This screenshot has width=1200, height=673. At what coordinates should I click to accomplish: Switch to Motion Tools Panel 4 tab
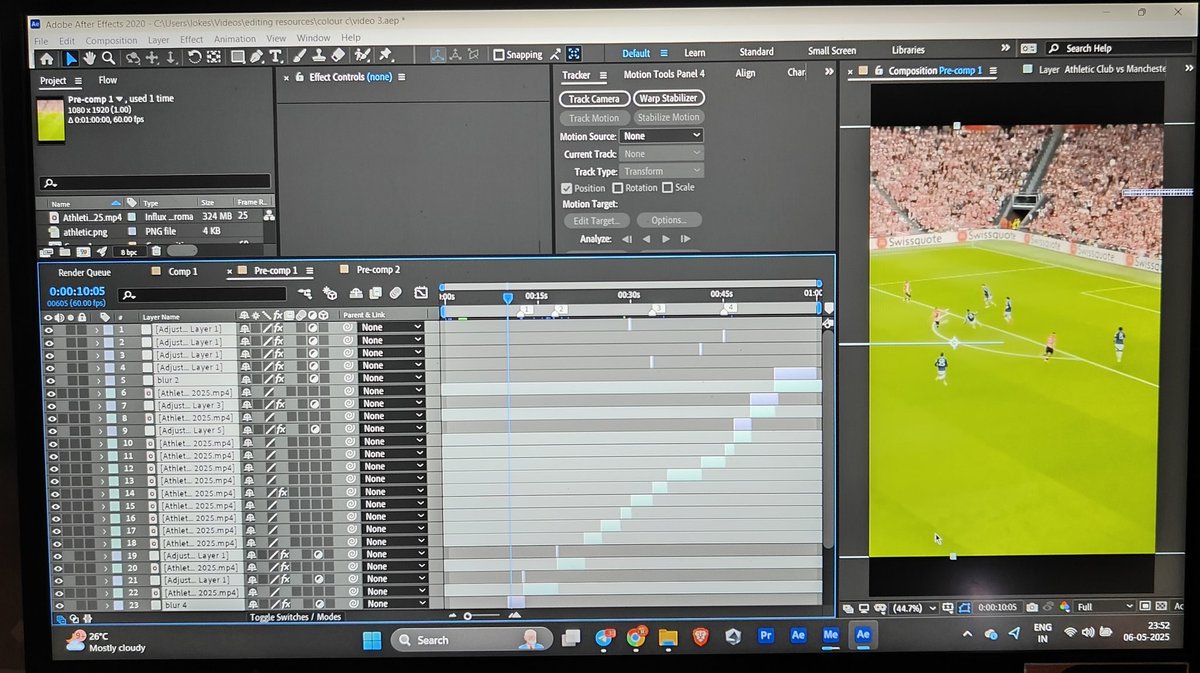coord(664,74)
